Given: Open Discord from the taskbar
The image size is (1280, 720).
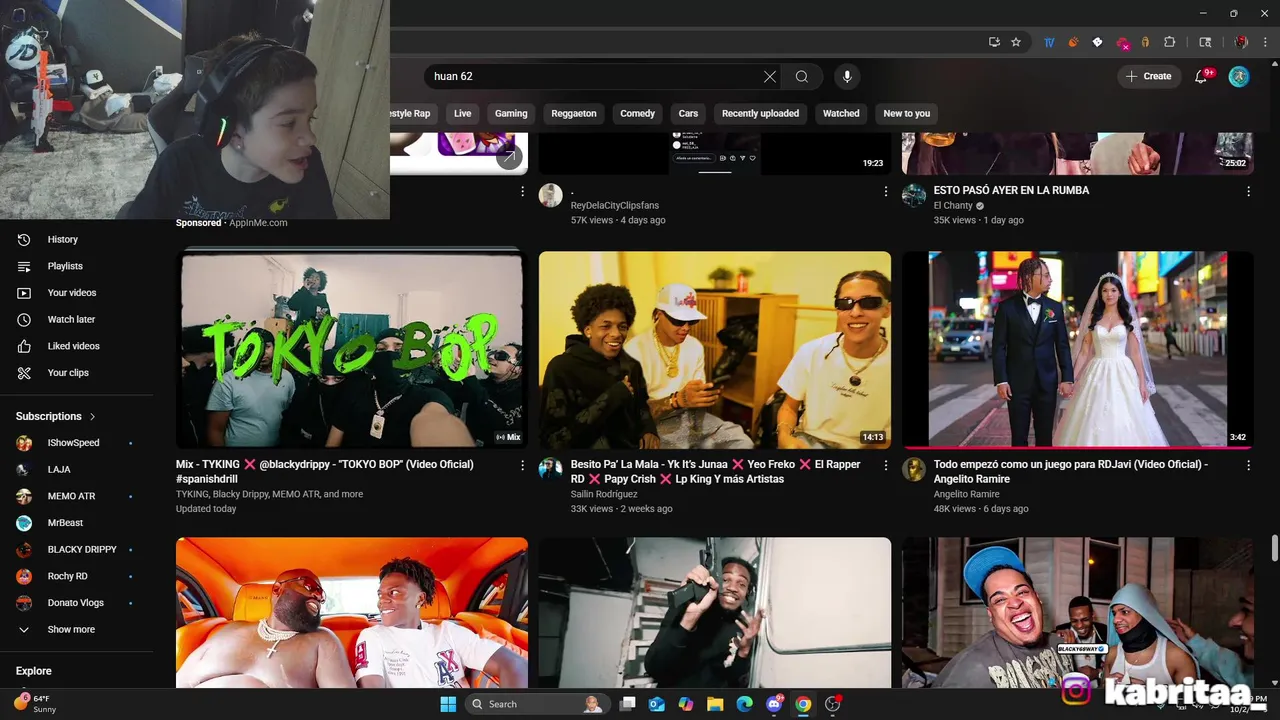Looking at the screenshot, I should (x=774, y=704).
